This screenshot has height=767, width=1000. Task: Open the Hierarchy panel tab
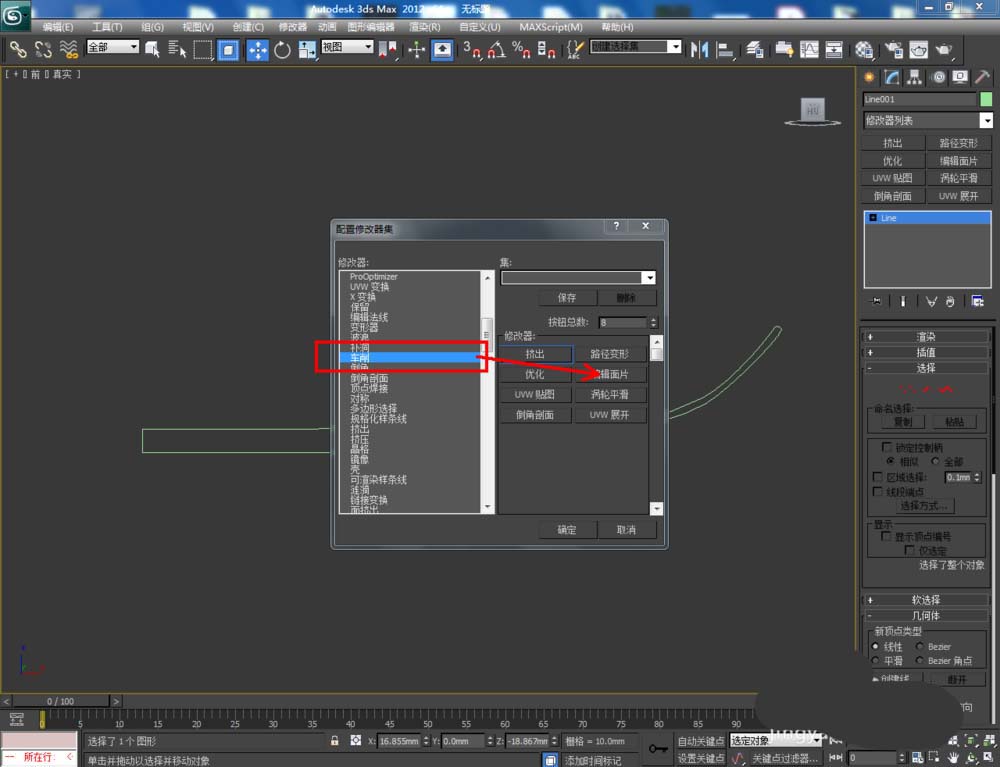pyautogui.click(x=915, y=77)
